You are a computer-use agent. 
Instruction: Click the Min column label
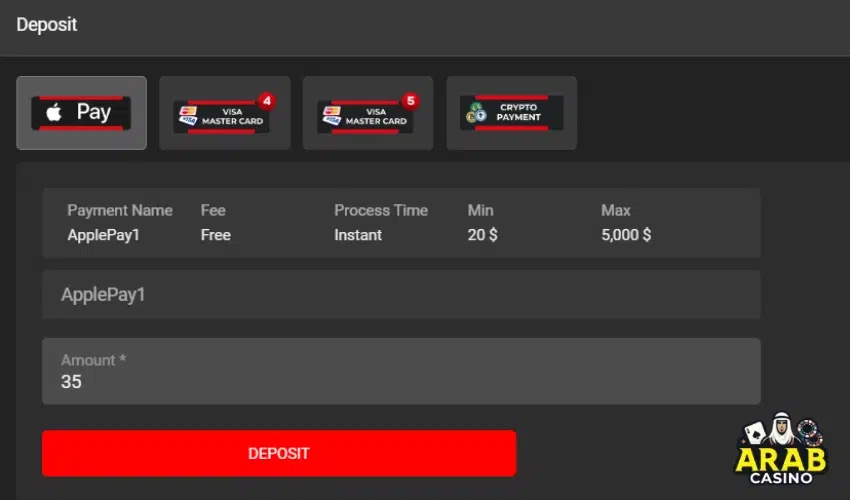(x=480, y=210)
